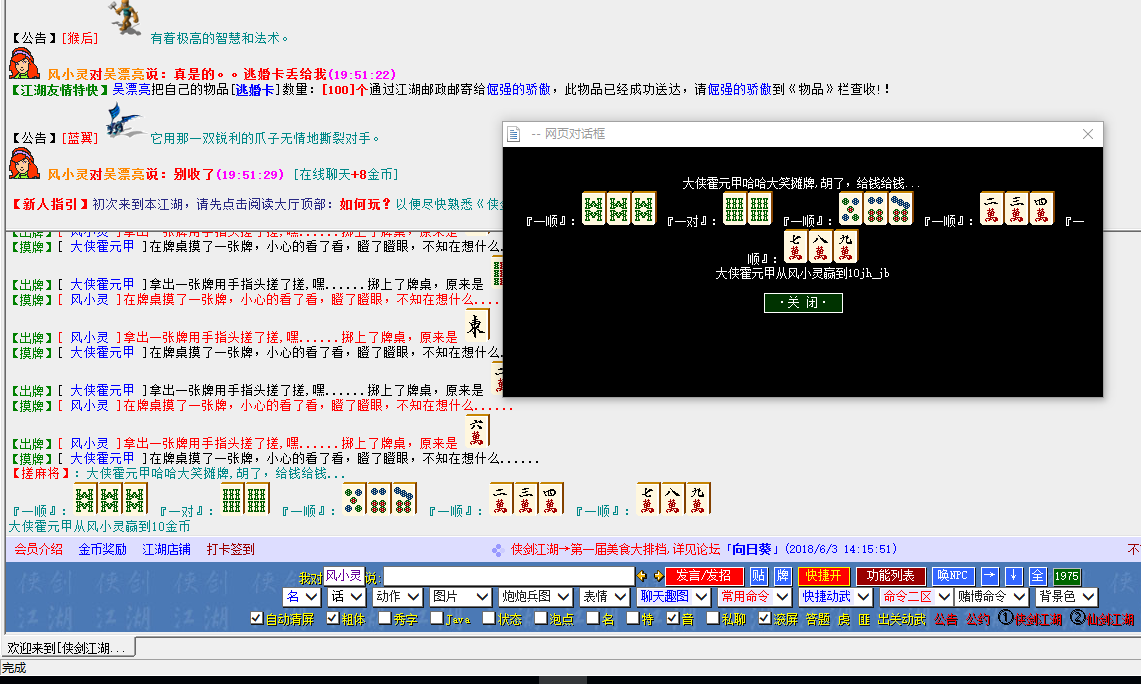Enable the Java checkbox

tap(437, 618)
